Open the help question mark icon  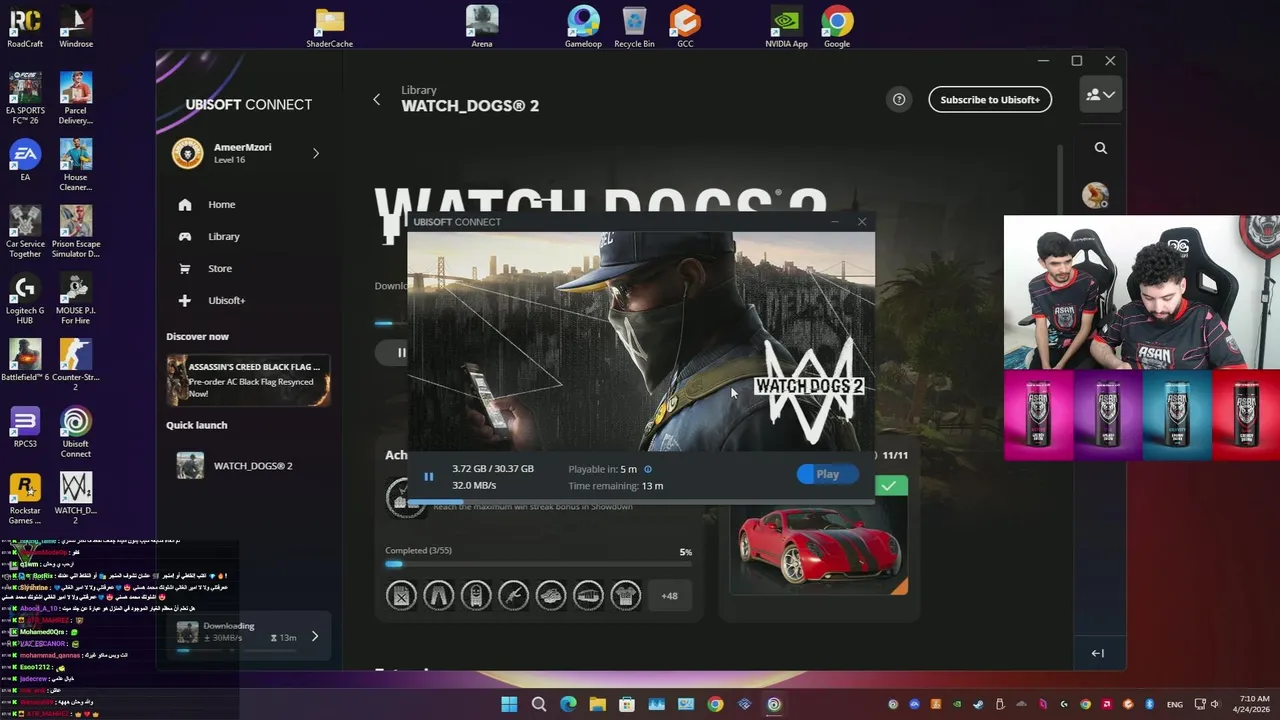point(899,99)
